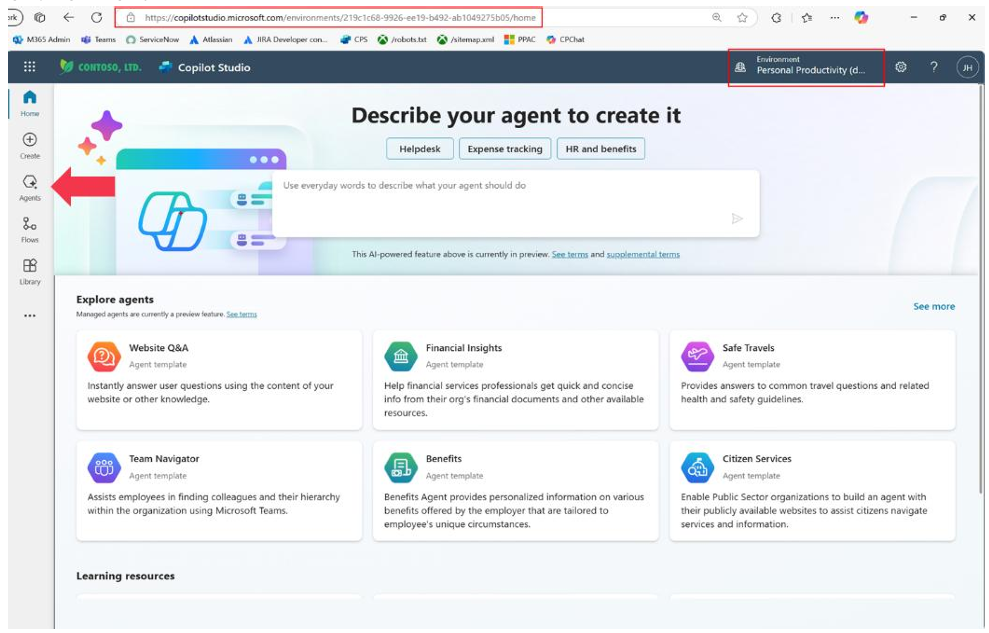This screenshot has height=633, width=989.
Task: Click the help question mark icon
Action: click(933, 67)
